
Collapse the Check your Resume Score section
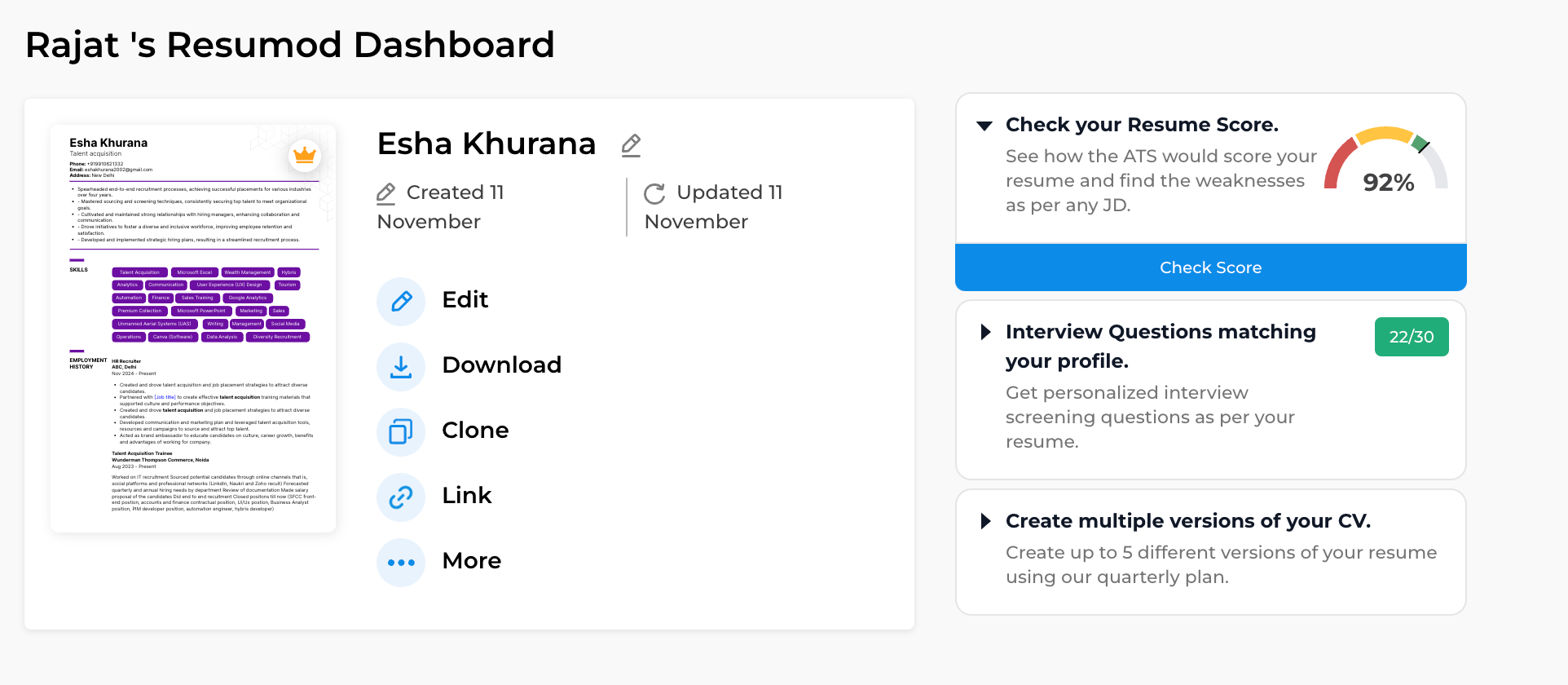click(x=984, y=126)
